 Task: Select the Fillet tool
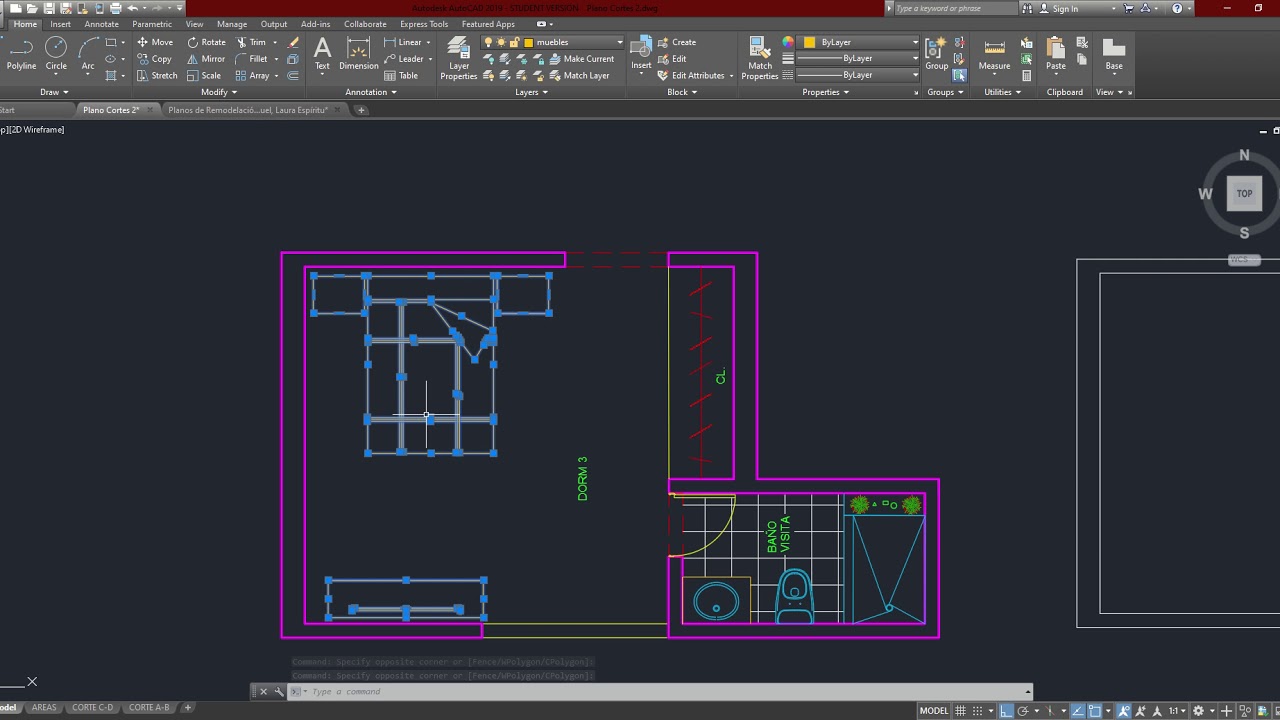(x=251, y=58)
